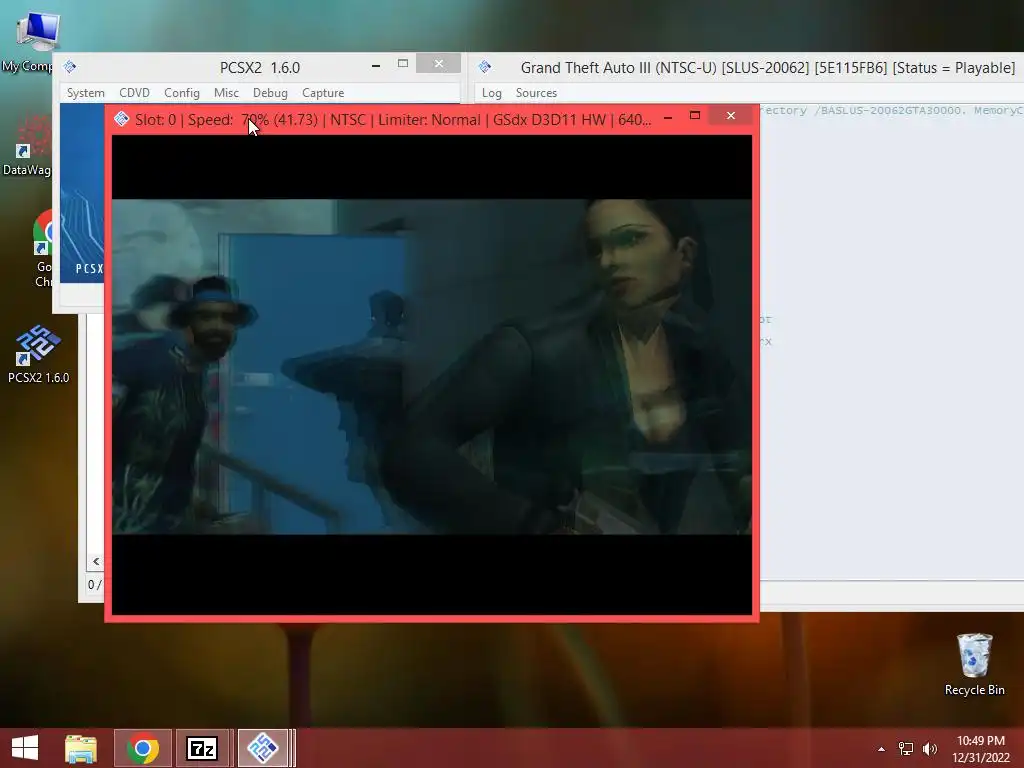Click the game window PCSX2 title icon

tap(121, 119)
